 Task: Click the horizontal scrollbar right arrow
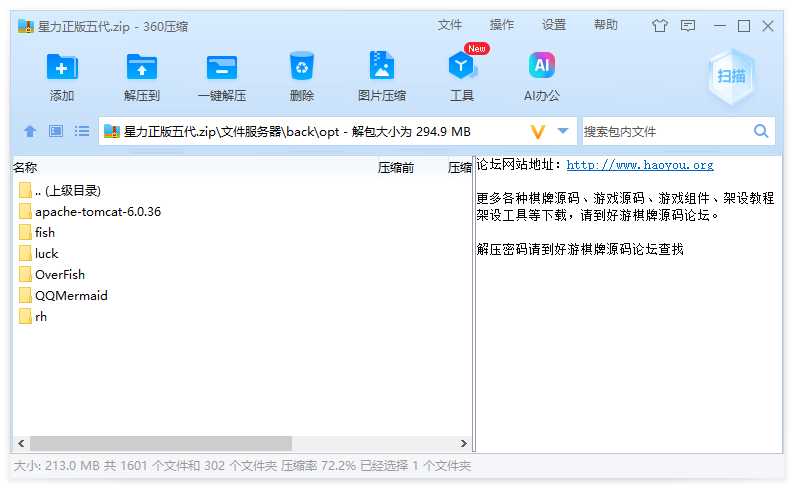click(x=463, y=443)
